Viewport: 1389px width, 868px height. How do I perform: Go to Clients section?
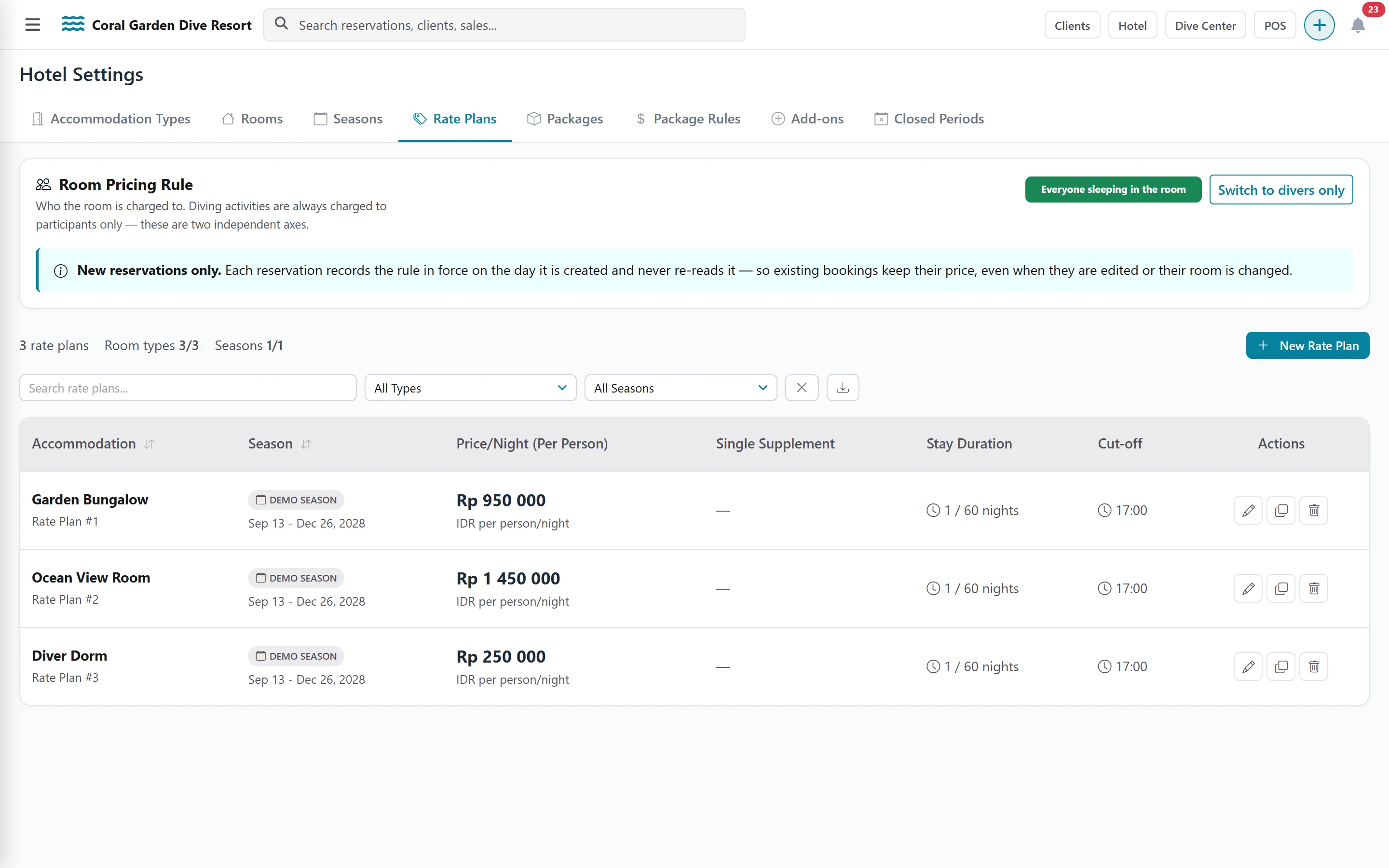[x=1072, y=25]
